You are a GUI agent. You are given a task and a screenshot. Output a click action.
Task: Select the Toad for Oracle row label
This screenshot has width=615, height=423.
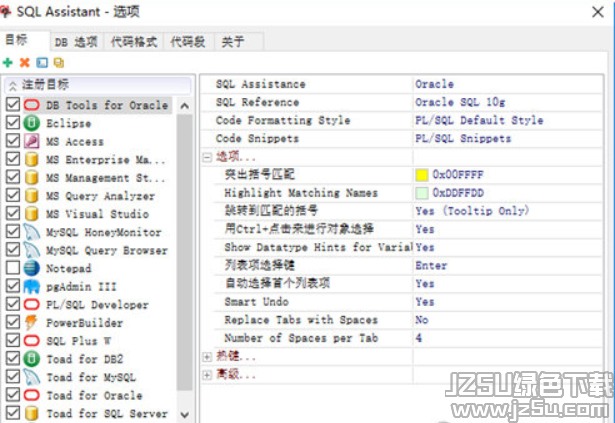coord(94,395)
